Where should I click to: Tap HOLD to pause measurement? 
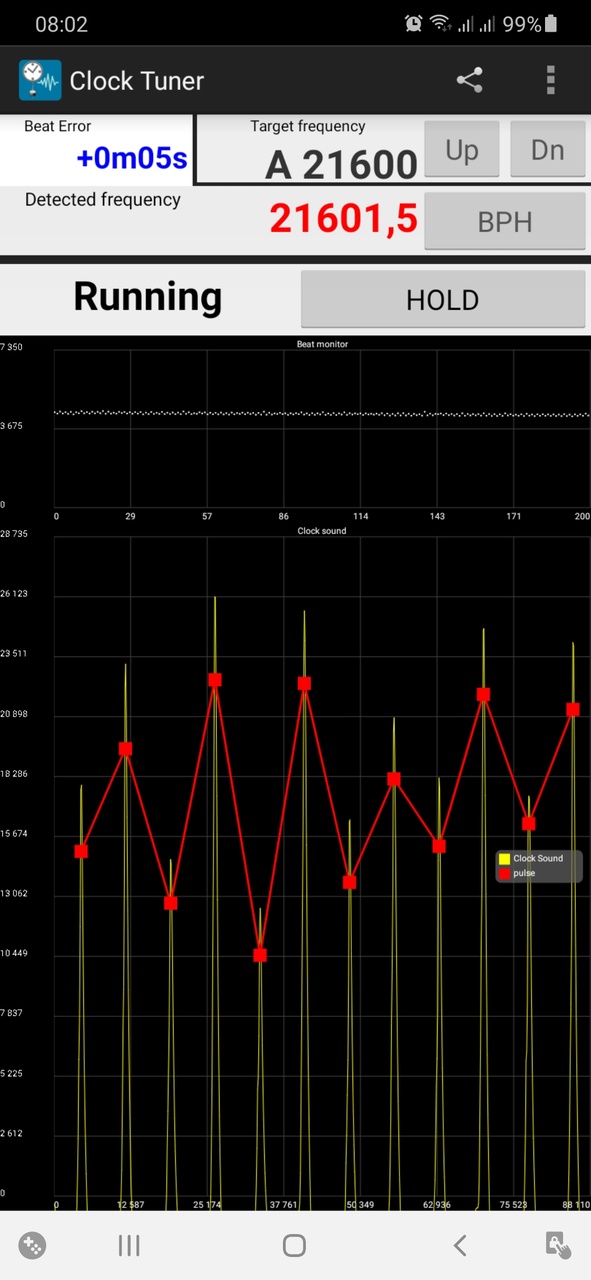443,299
